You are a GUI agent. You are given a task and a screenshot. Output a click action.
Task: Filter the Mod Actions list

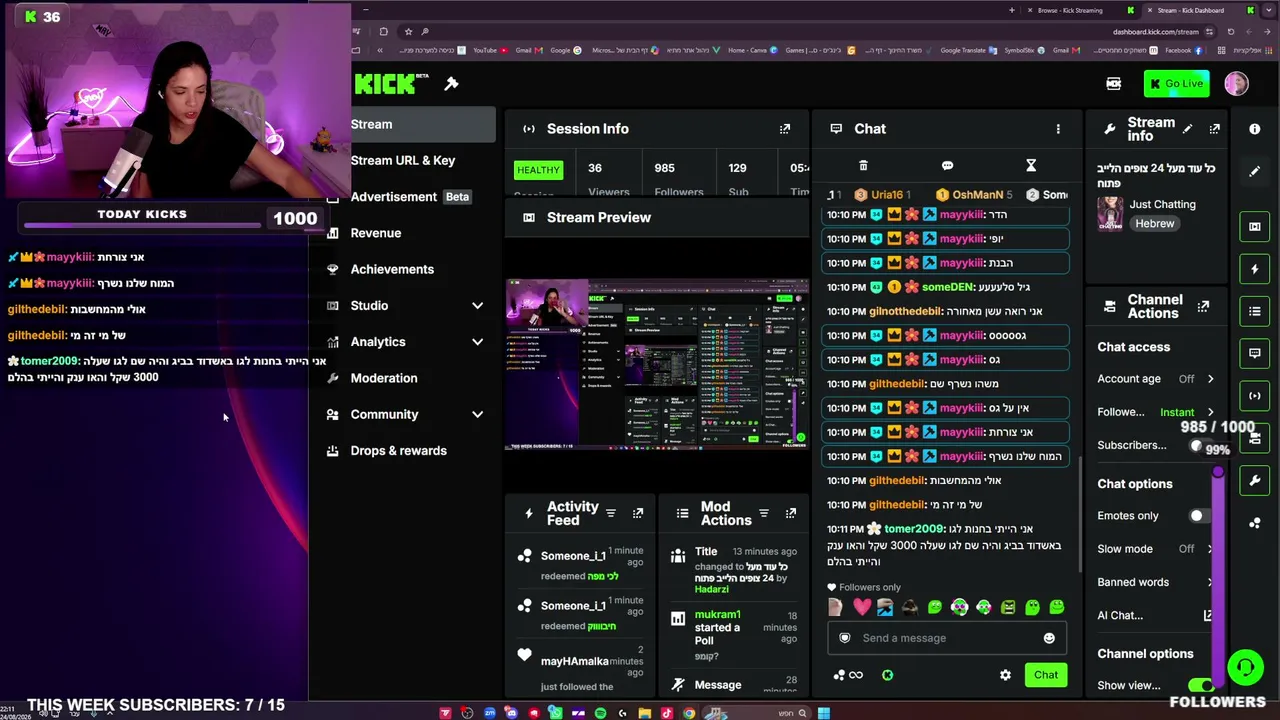pos(764,514)
